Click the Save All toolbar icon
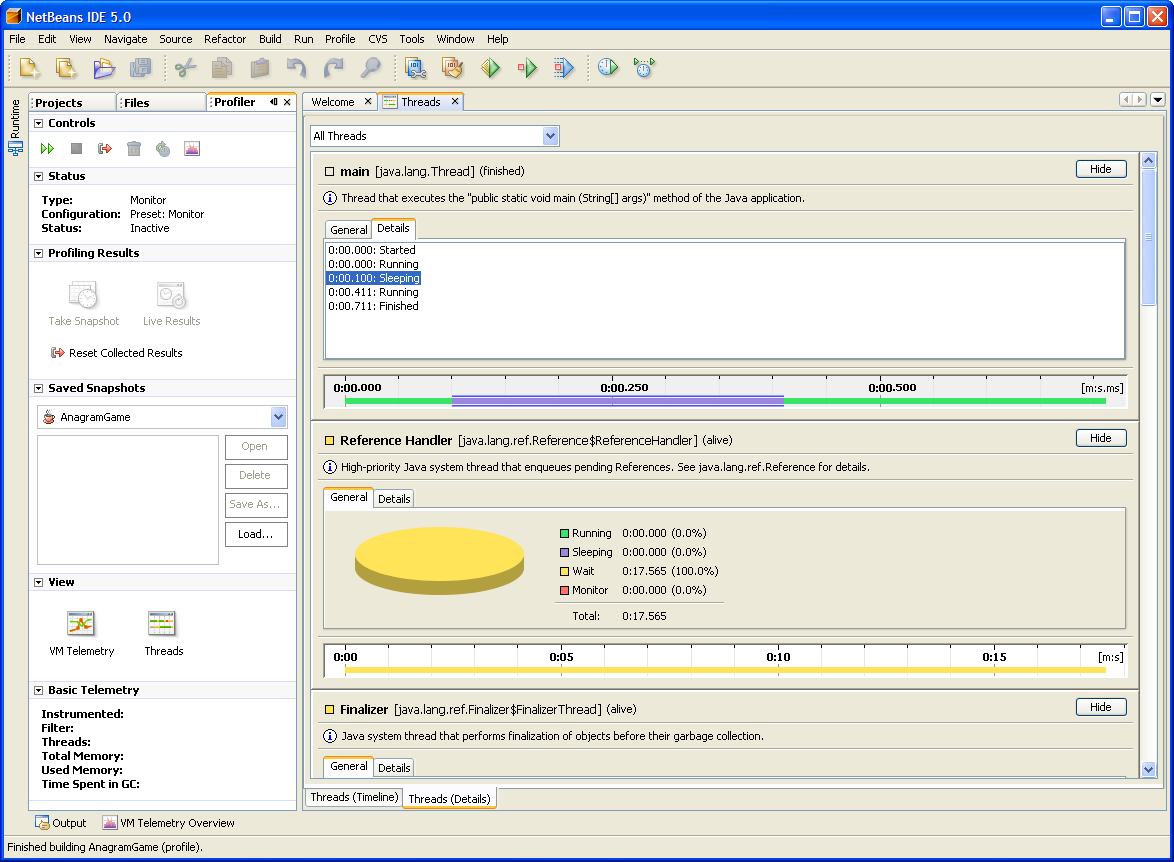 click(x=141, y=68)
